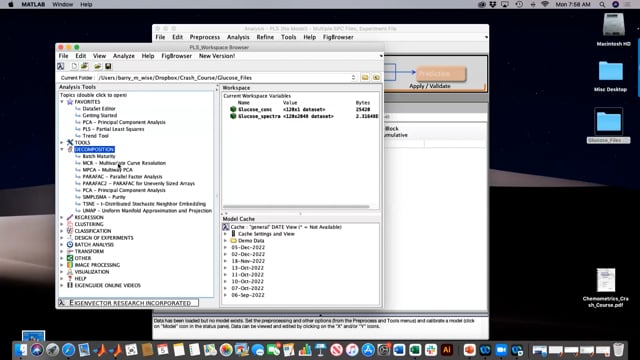
Task: Click the Eigenvector logo toolbar icon
Action: [x=61, y=66]
